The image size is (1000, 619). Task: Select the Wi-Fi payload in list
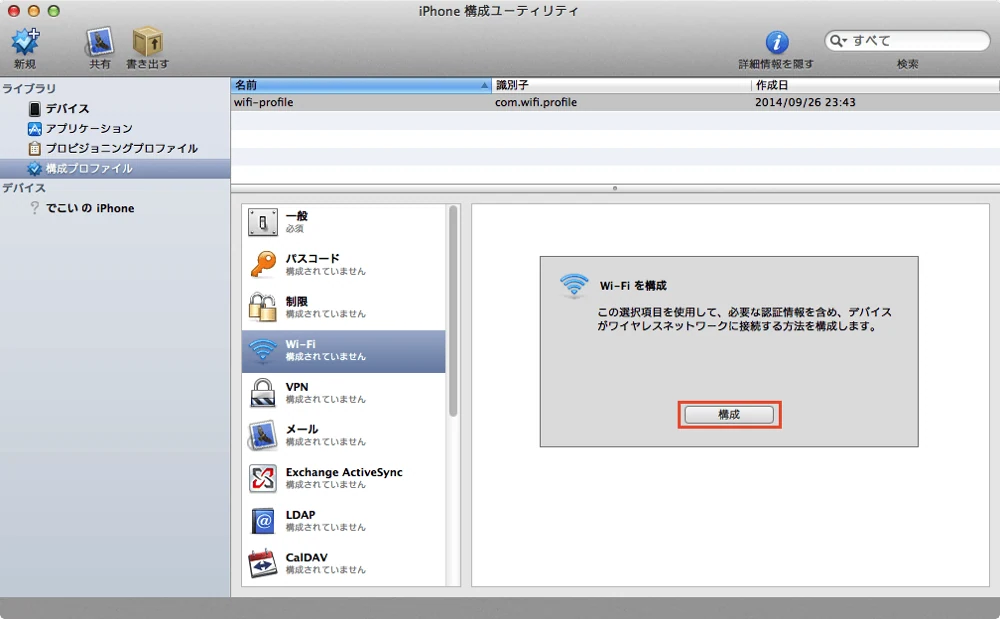(x=344, y=351)
